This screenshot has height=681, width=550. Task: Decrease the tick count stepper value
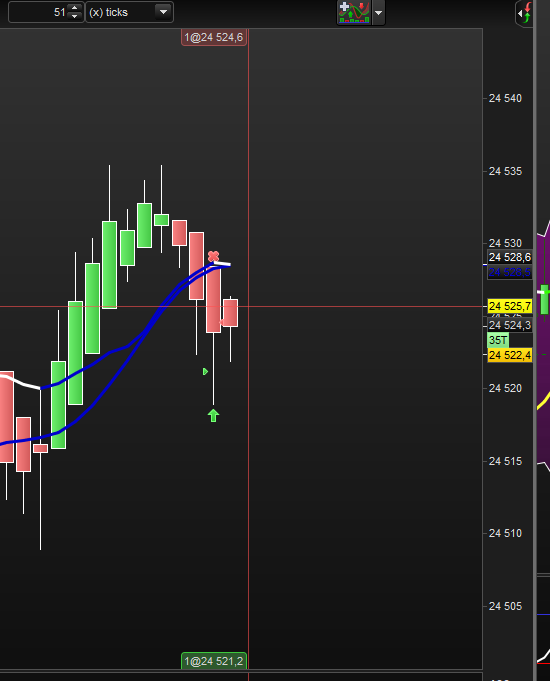(75, 17)
